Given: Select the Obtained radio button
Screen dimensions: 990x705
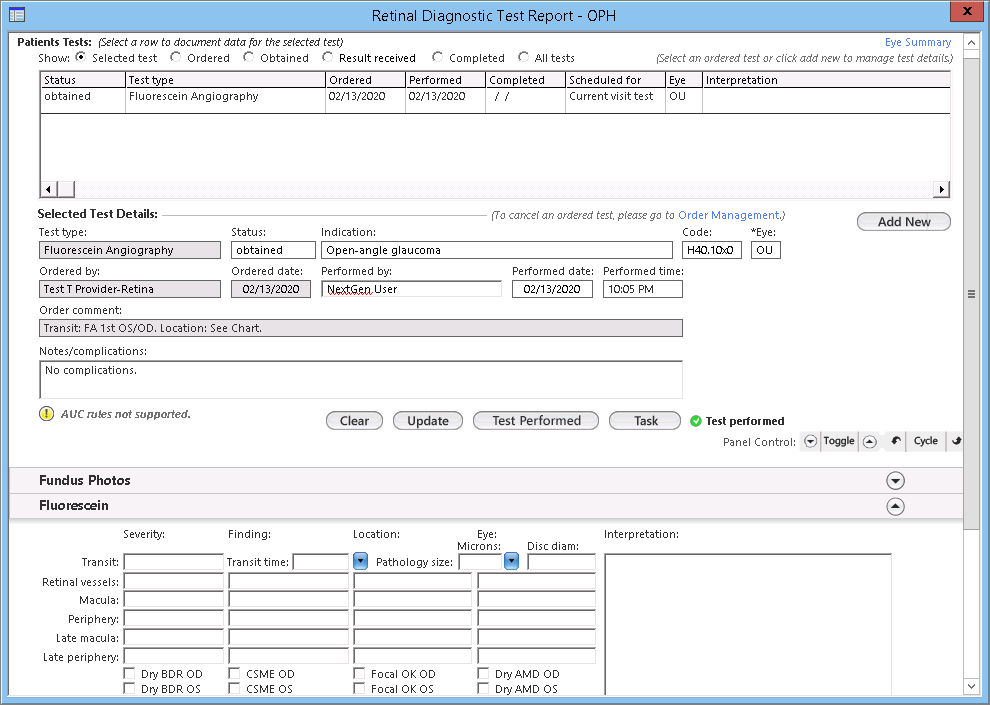Looking at the screenshot, I should pyautogui.click(x=249, y=57).
